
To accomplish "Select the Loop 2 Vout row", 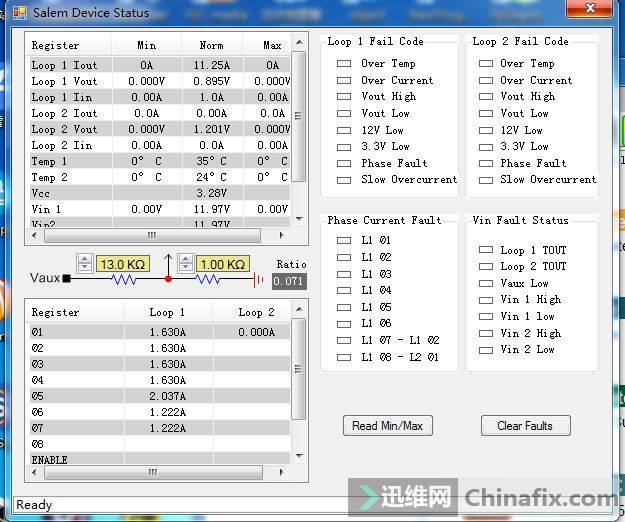I will click(x=160, y=129).
